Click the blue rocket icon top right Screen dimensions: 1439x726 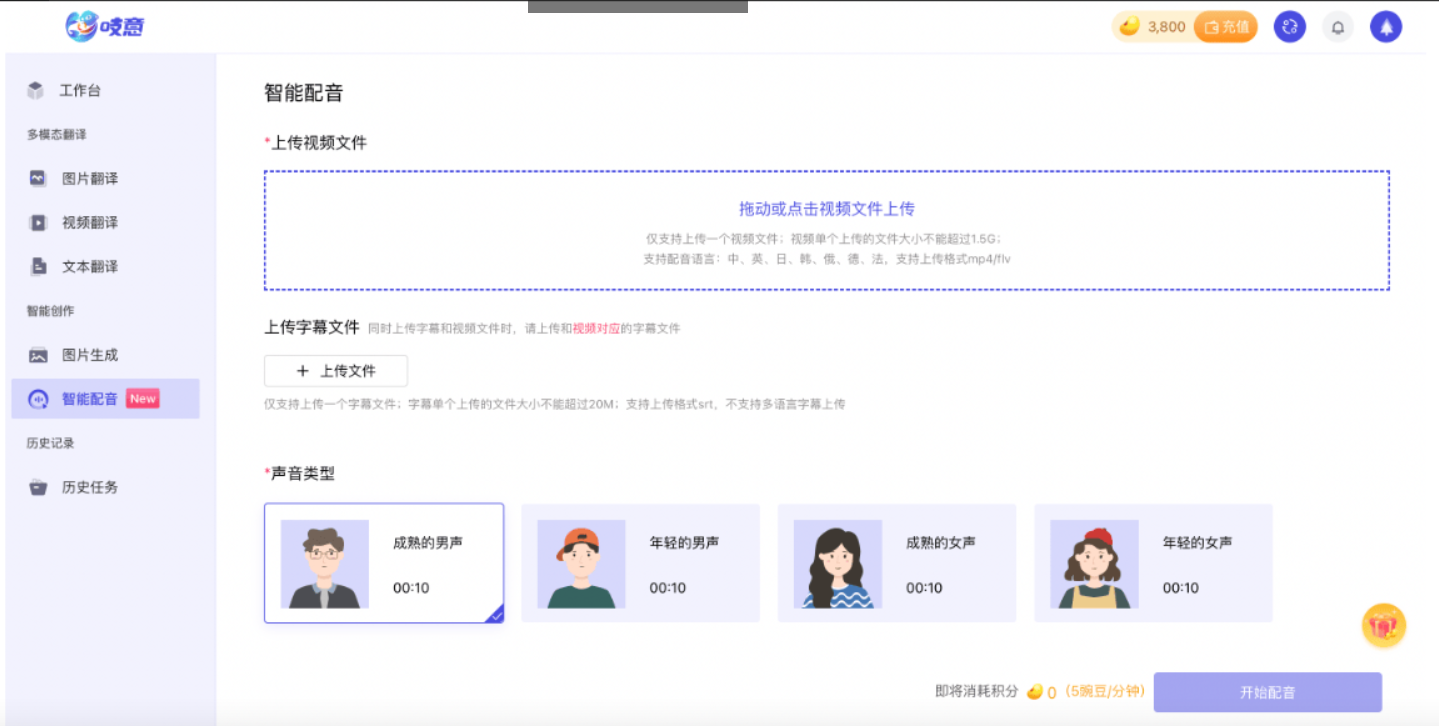[x=1385, y=27]
